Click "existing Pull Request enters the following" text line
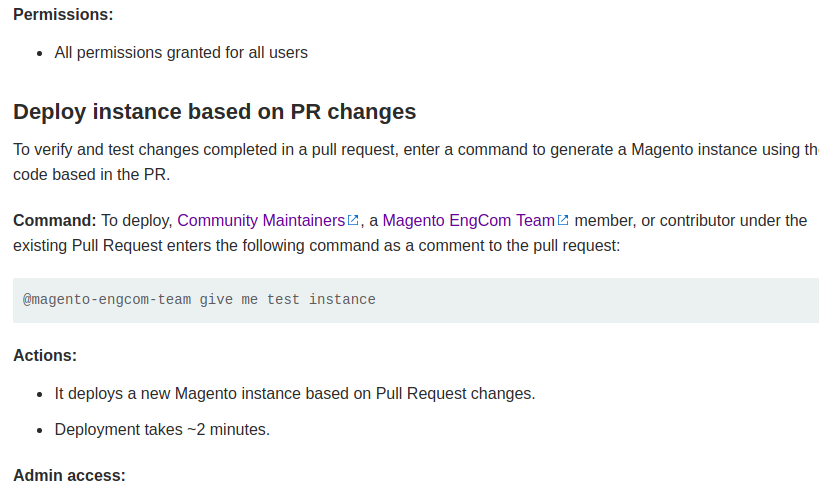 click(x=317, y=245)
